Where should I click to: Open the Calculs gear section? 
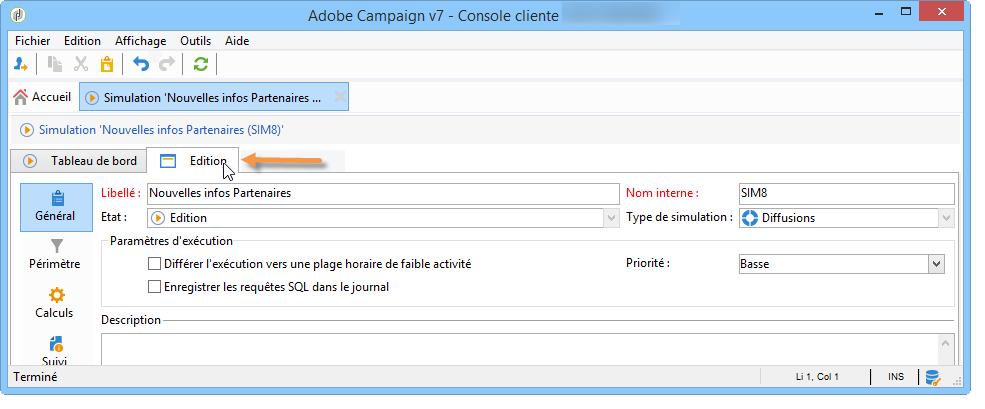tap(55, 303)
